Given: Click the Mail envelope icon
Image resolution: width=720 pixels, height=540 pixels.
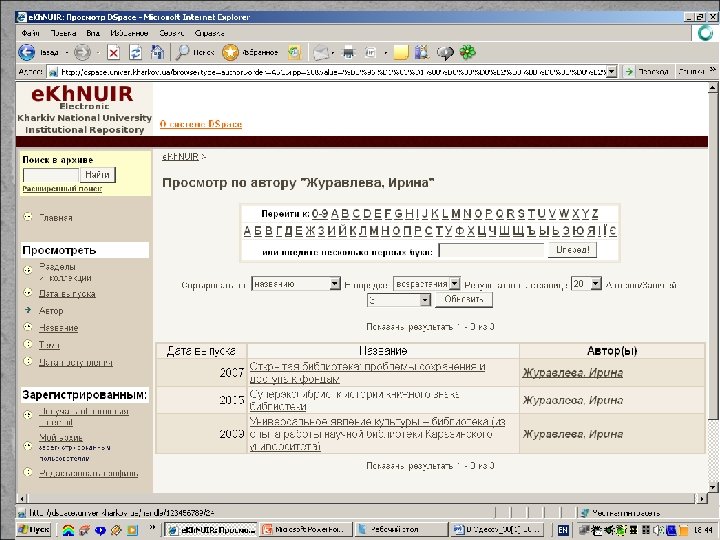Looking at the screenshot, I should coord(321,53).
